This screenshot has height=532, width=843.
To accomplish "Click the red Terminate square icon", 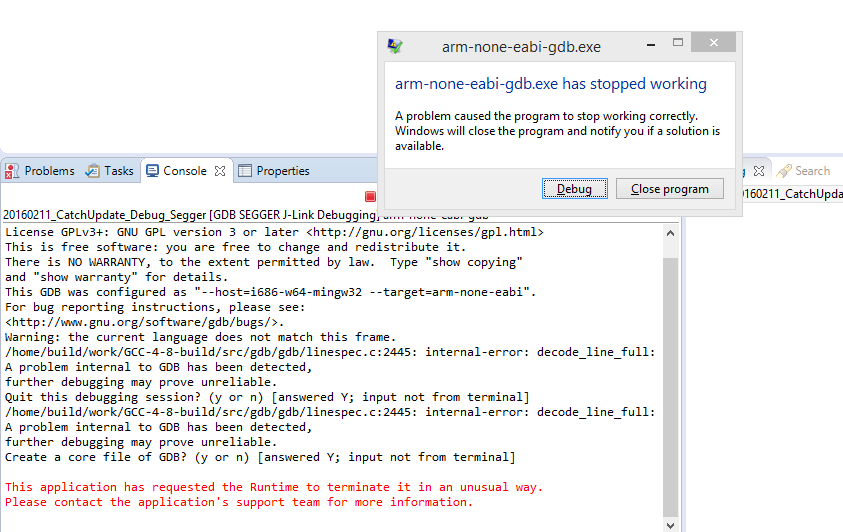I will click(x=370, y=197).
